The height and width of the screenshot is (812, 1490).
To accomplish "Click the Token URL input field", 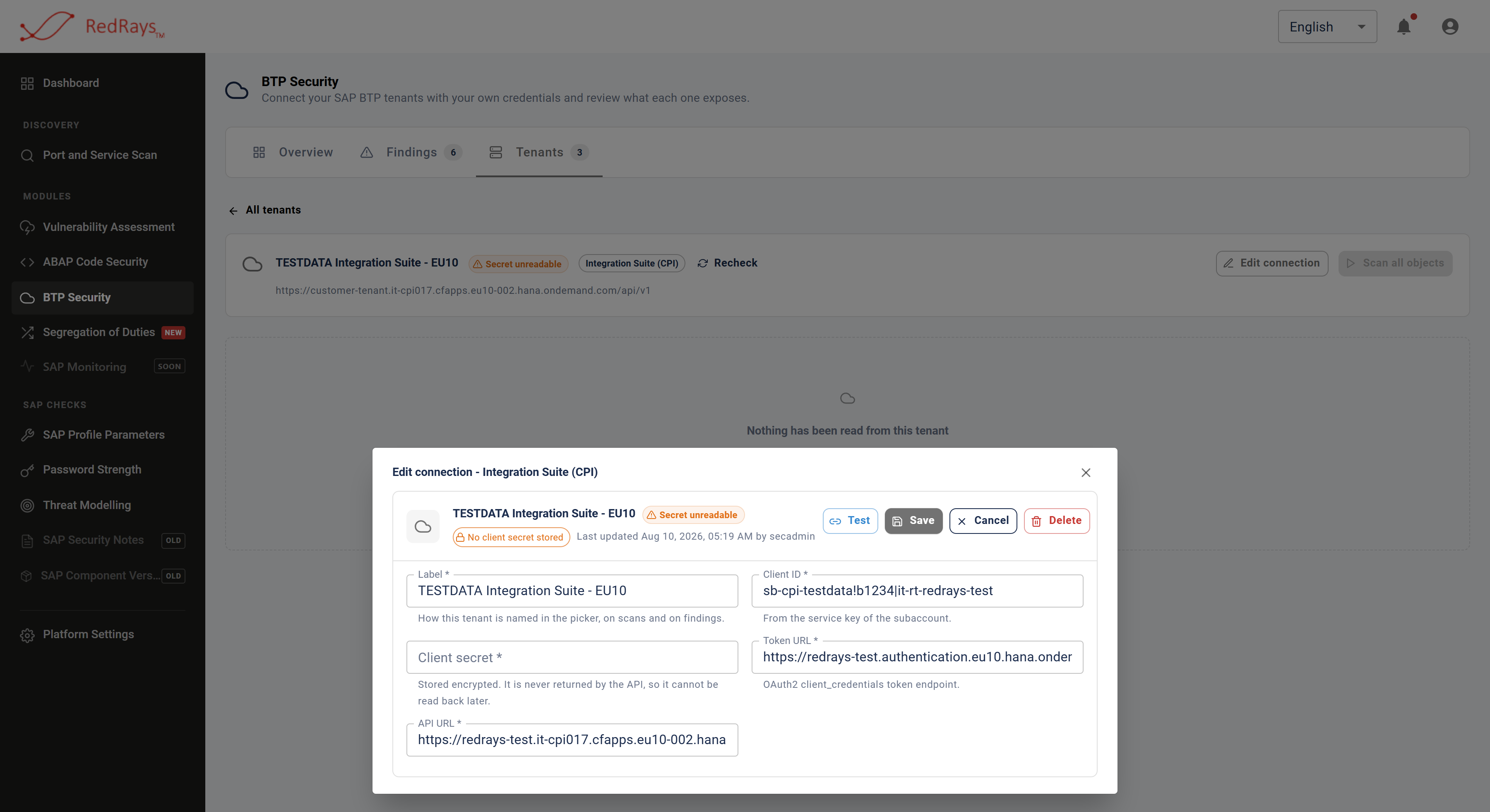I will 917,657.
